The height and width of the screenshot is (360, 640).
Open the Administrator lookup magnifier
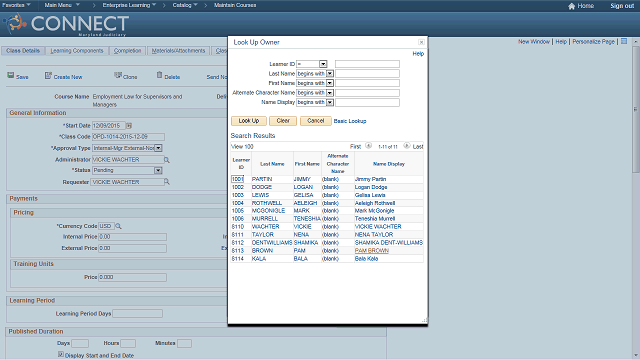tap(167, 160)
